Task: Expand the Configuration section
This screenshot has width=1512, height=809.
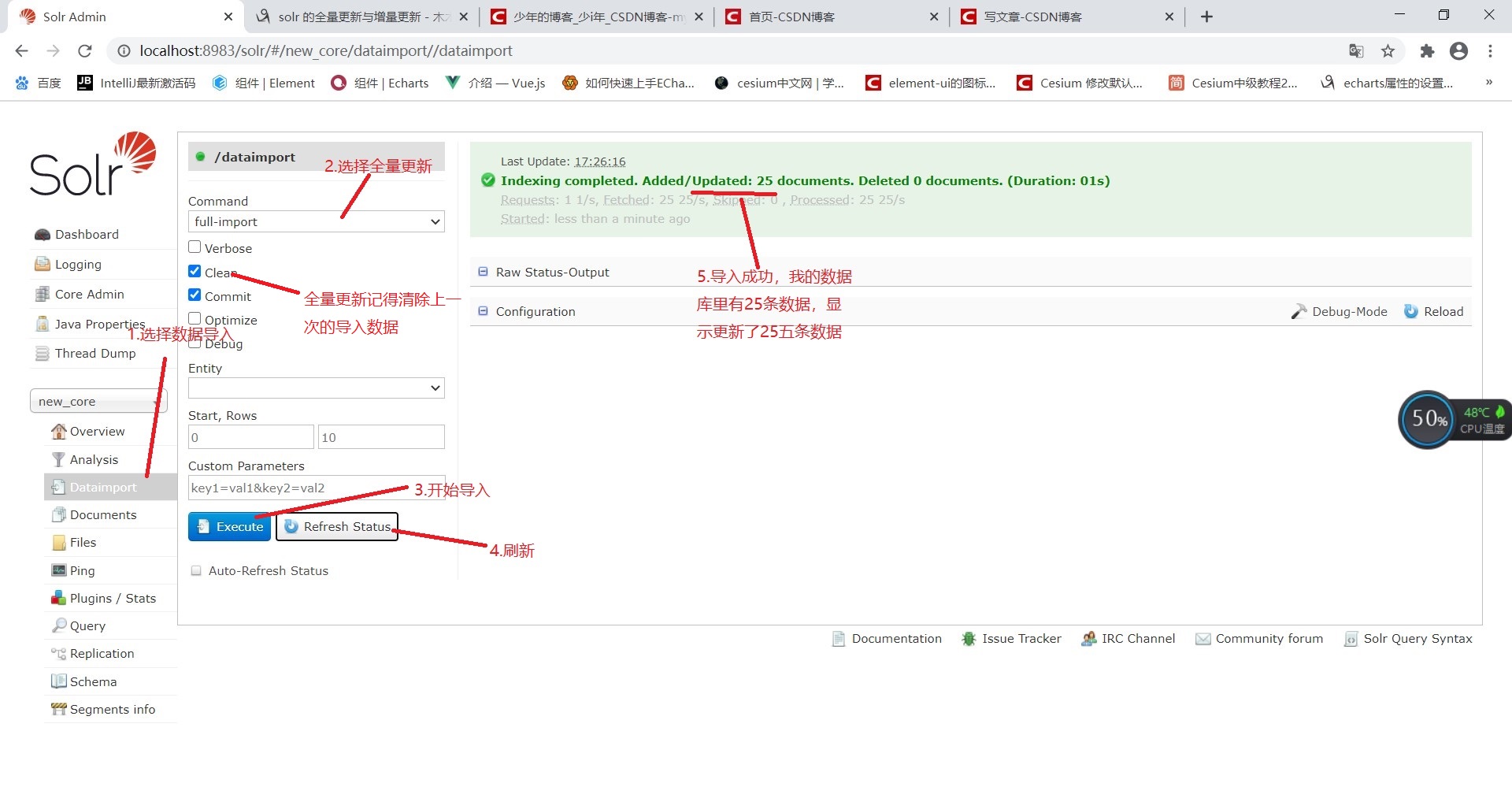Action: 483,312
